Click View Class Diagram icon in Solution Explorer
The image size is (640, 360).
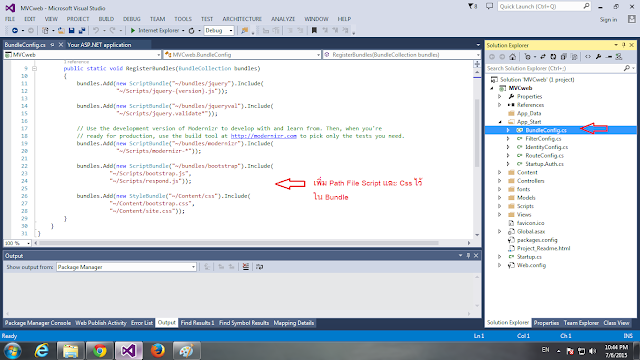[619, 57]
